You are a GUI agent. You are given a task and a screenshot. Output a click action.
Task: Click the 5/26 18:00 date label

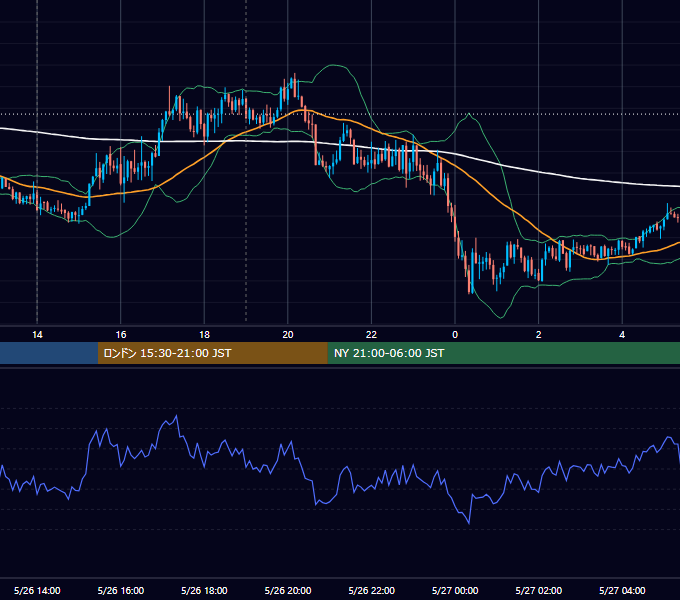pyautogui.click(x=204, y=590)
